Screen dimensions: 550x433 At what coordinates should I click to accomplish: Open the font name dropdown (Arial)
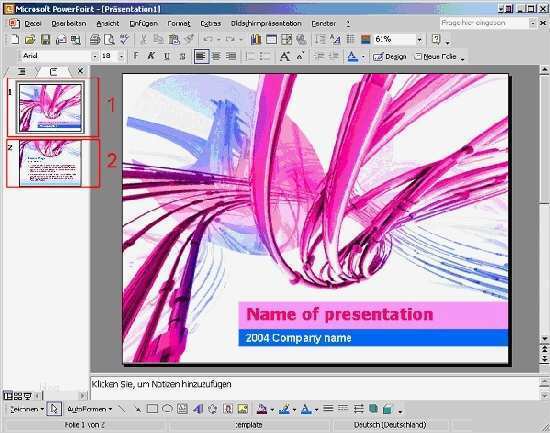(94, 56)
